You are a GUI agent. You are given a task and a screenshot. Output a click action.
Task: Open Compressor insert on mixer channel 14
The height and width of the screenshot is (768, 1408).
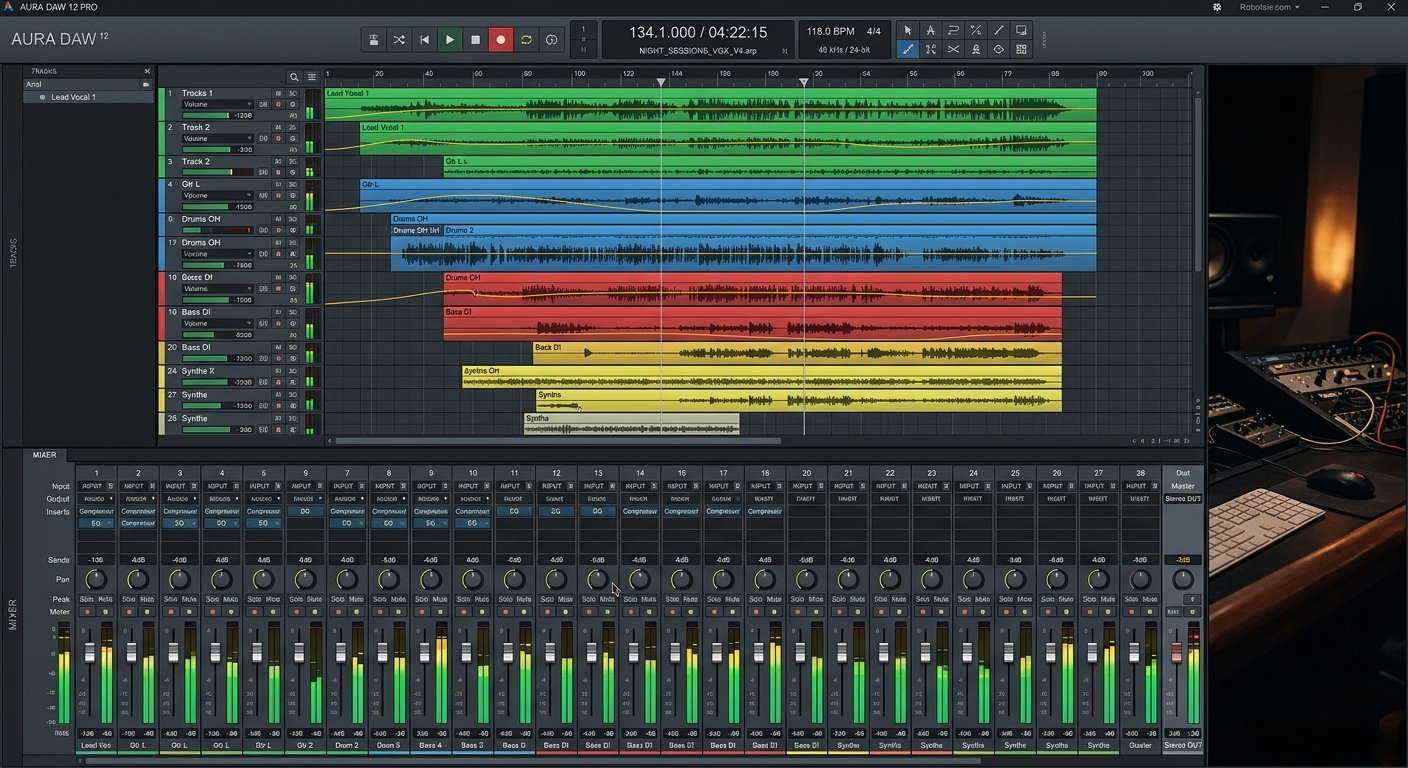[640, 511]
